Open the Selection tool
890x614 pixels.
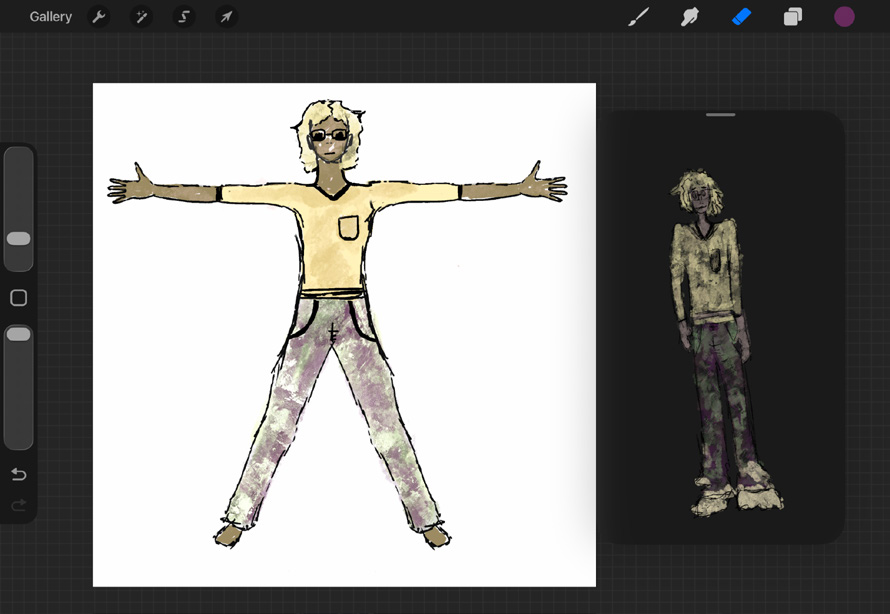[184, 17]
